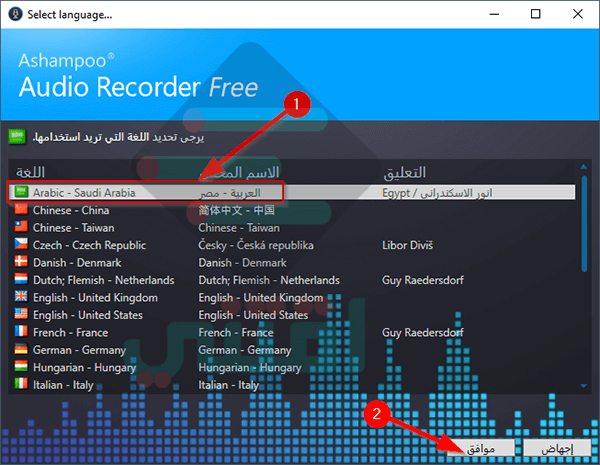
Task: Minimize the Select language window
Action: [494, 14]
